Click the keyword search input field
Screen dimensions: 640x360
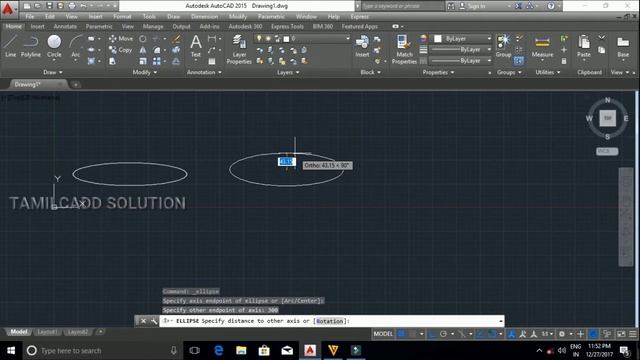pos(402,6)
